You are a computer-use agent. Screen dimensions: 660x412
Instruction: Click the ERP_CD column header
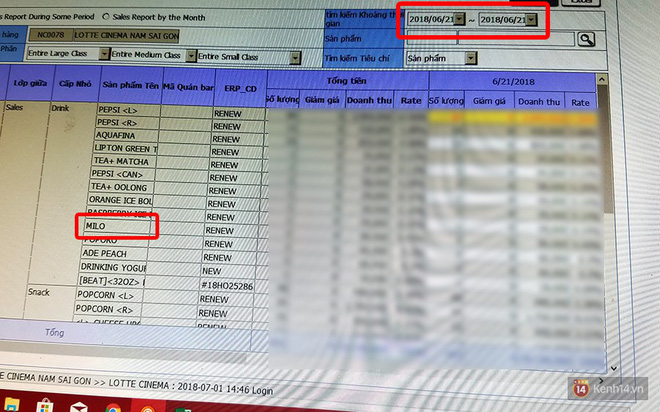240,88
